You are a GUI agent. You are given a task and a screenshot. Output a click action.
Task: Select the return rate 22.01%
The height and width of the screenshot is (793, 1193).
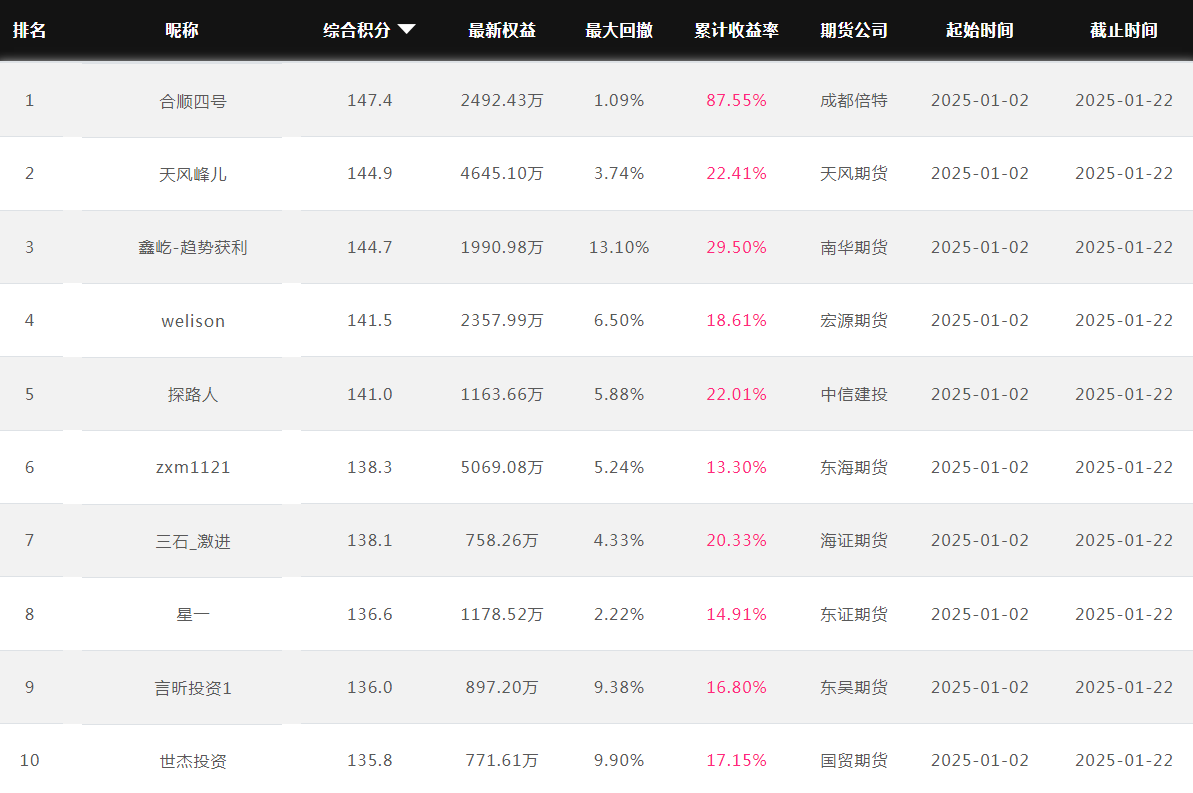pyautogui.click(x=736, y=394)
